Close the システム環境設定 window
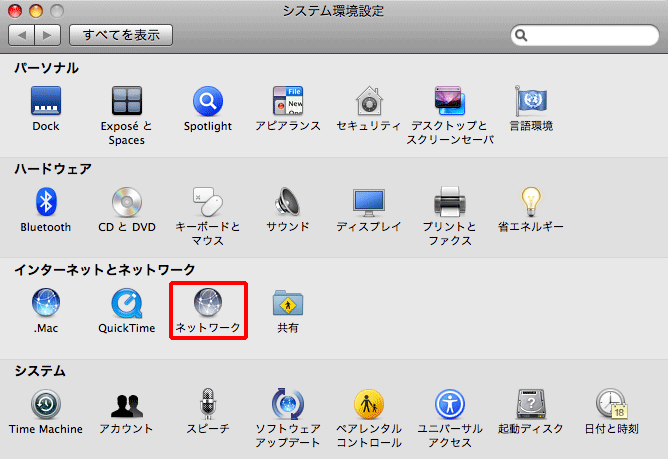This screenshot has width=668, height=459. pos(15,11)
